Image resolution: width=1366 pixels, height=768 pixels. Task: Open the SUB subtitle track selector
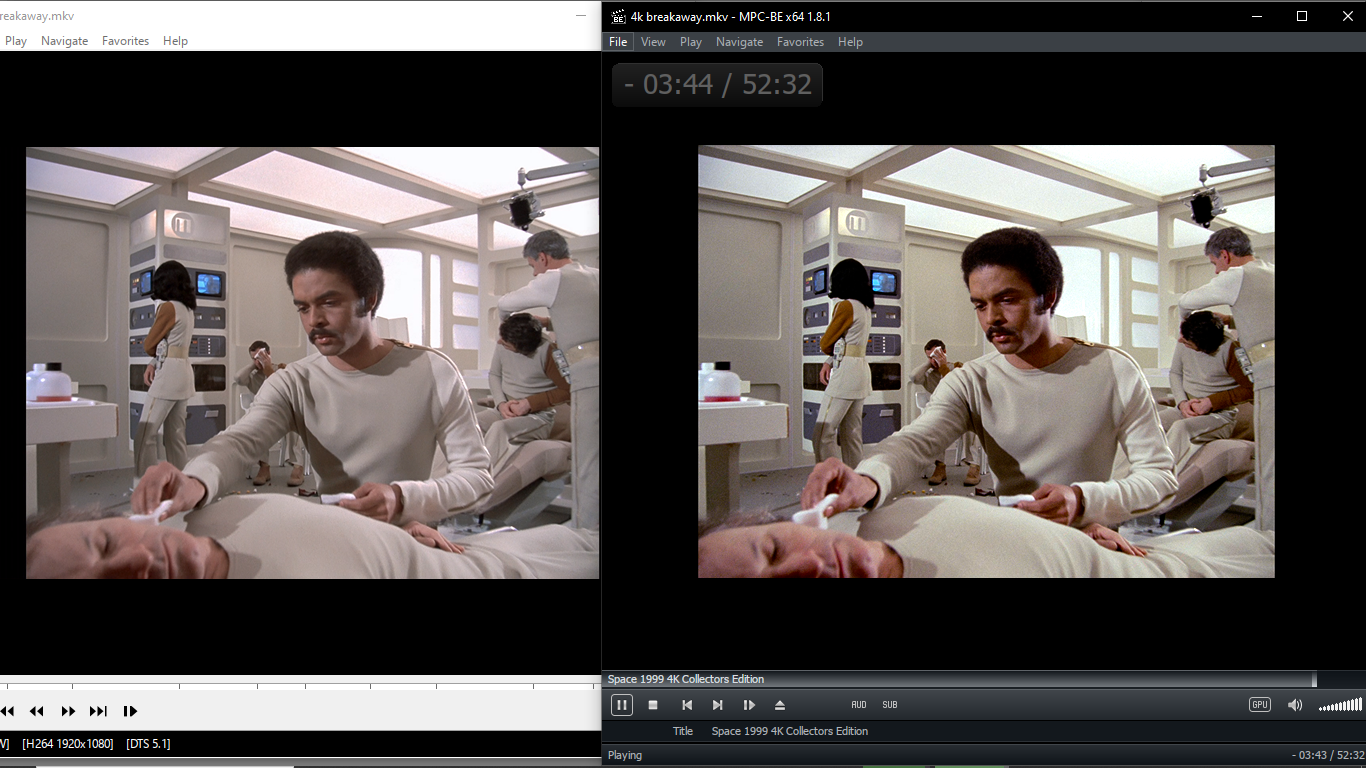[x=890, y=705]
